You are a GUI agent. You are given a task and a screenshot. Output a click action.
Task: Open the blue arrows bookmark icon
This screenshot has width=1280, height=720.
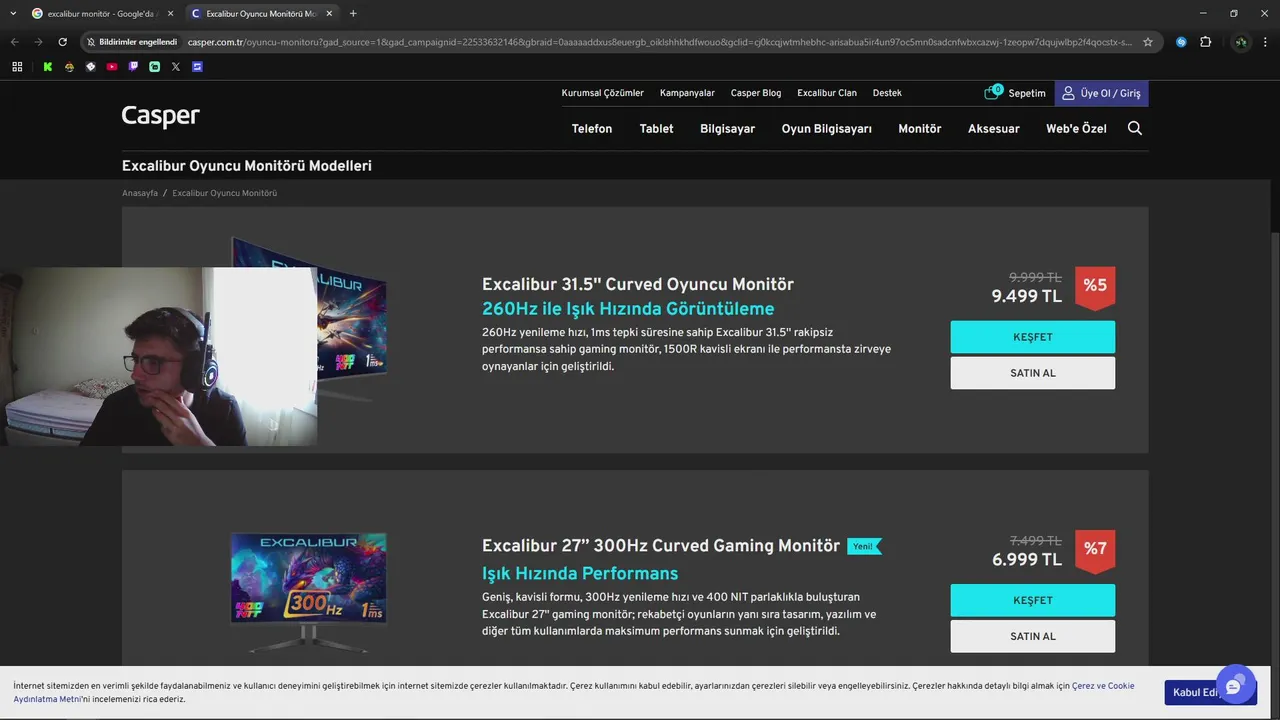coord(197,67)
